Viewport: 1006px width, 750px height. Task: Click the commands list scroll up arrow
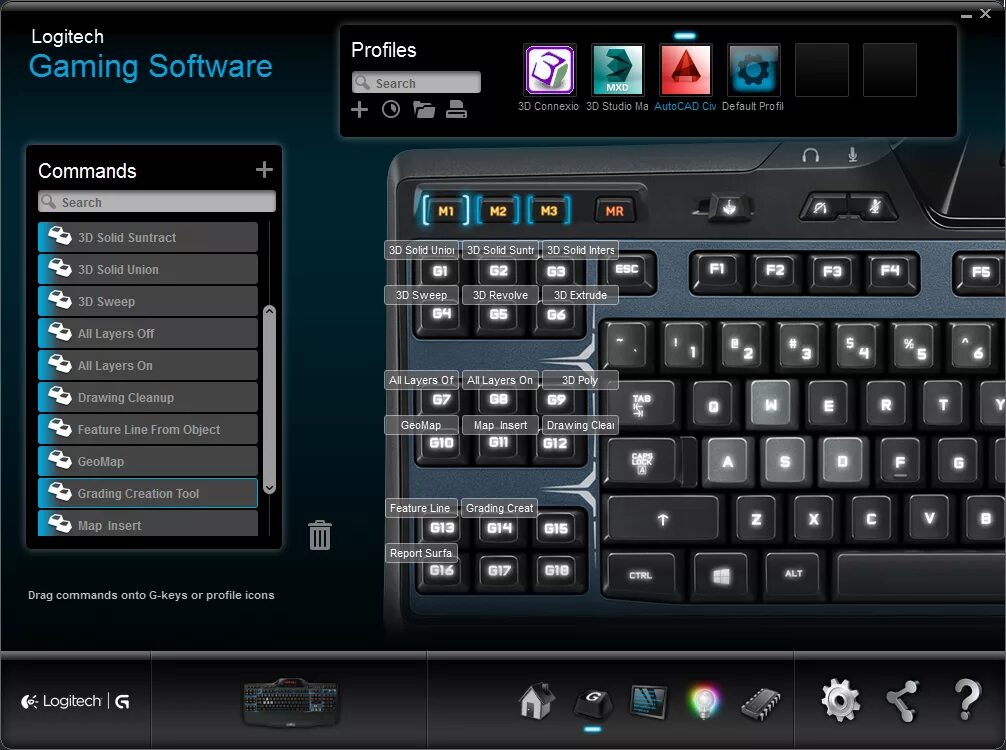tap(269, 311)
